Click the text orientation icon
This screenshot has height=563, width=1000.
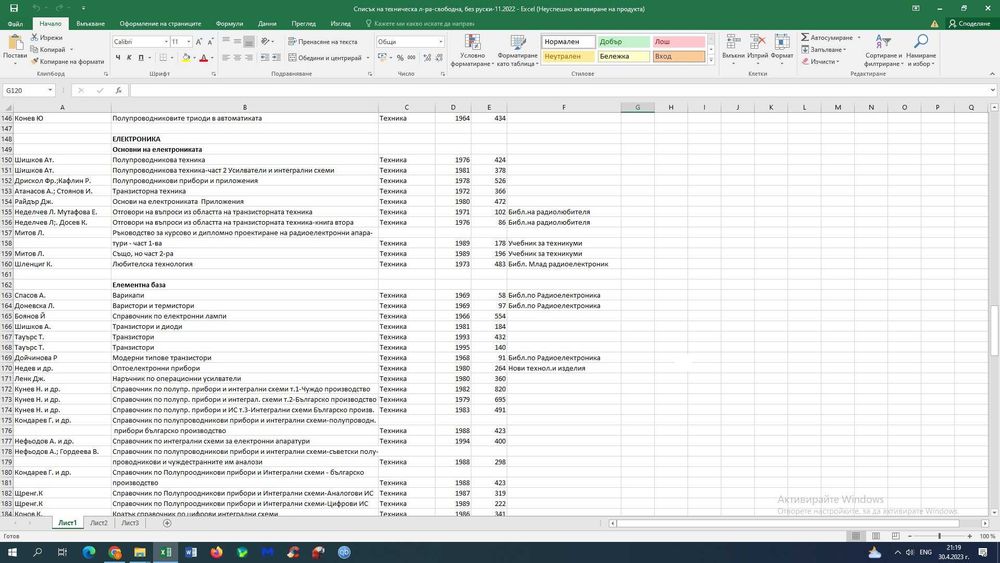coord(265,41)
